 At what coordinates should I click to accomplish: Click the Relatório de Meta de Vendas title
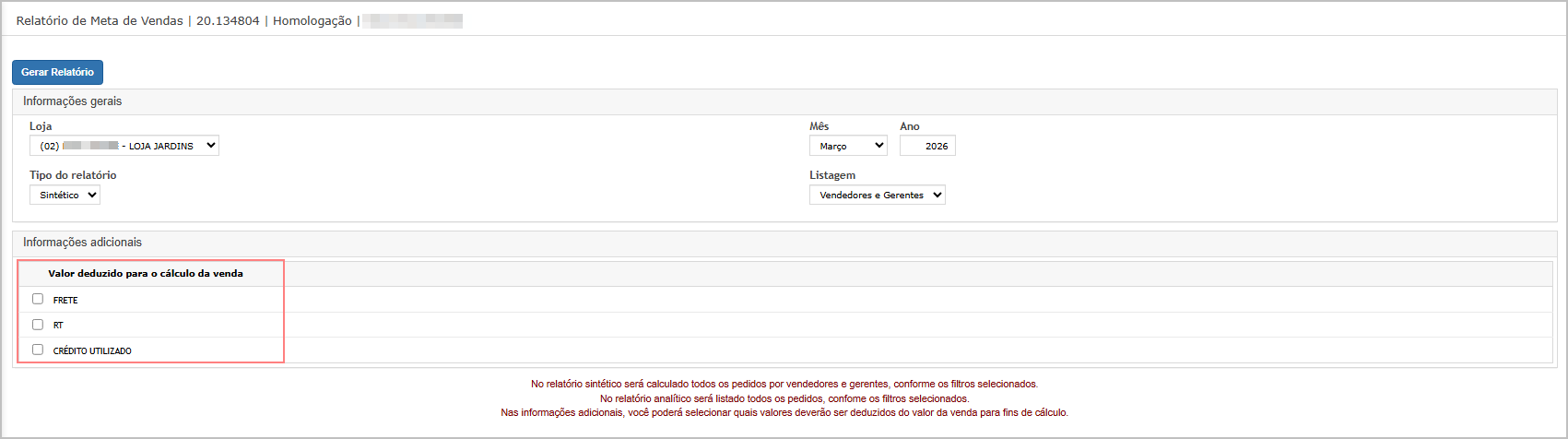tap(100, 20)
